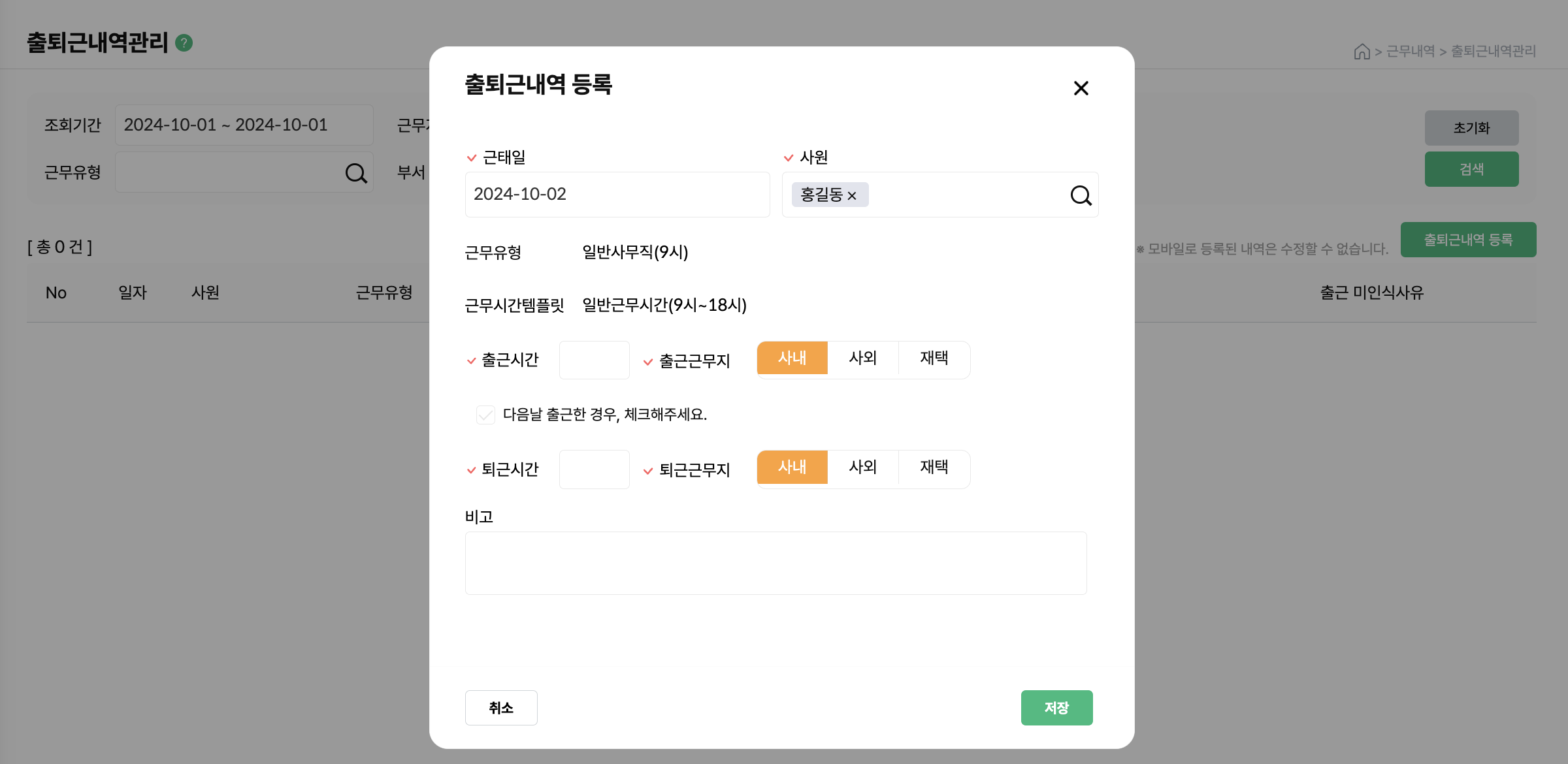Click the 조회기간 date range field
Viewport: 1568px width, 764px height.
pos(244,125)
